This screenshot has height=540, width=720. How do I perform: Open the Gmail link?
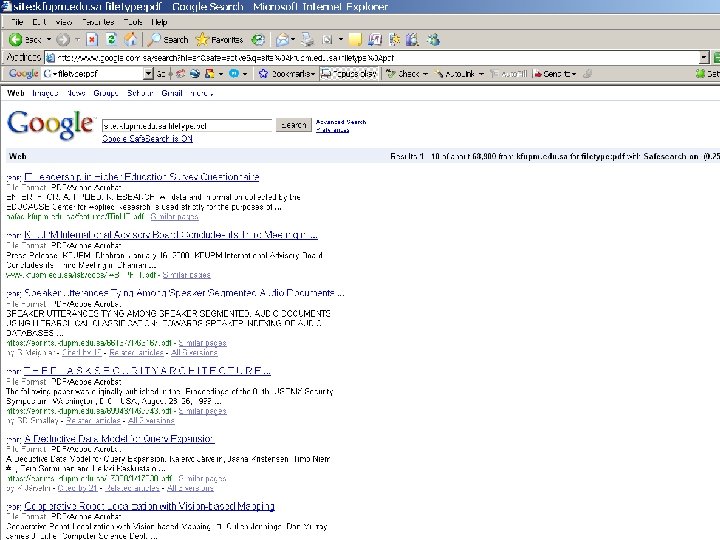click(x=172, y=93)
